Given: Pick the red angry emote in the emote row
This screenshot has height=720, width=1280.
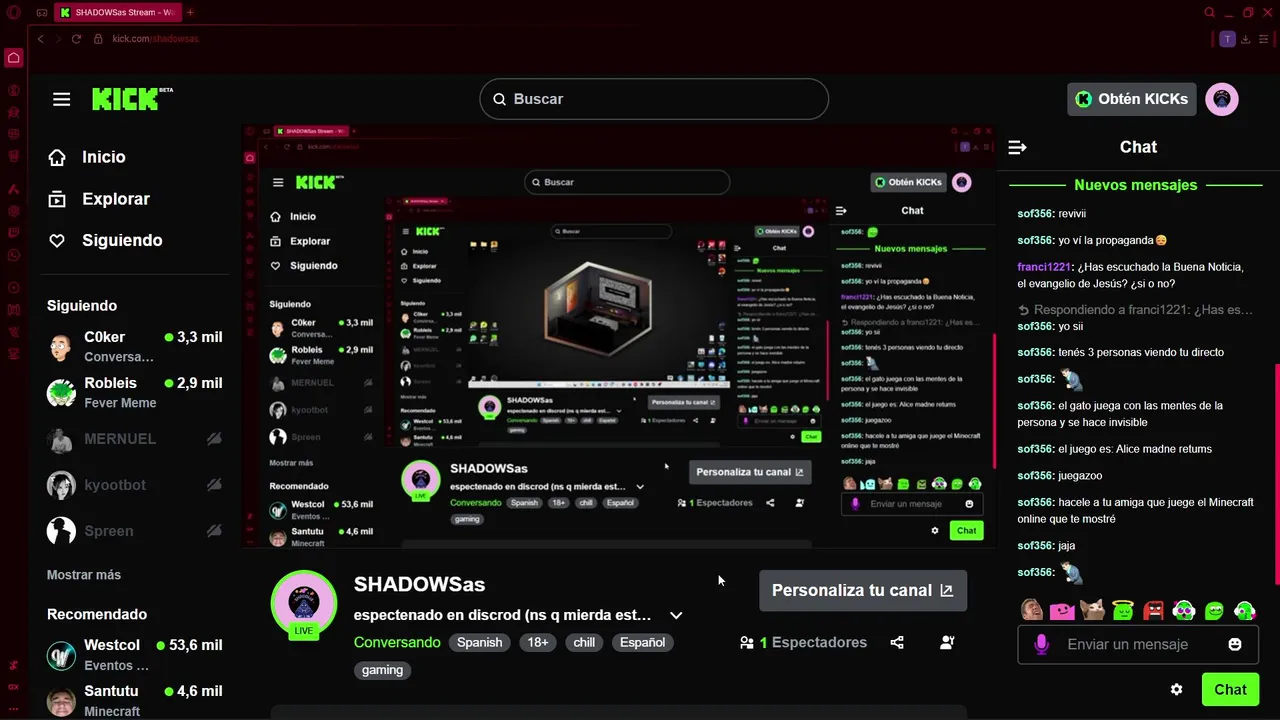Looking at the screenshot, I should point(1153,610).
